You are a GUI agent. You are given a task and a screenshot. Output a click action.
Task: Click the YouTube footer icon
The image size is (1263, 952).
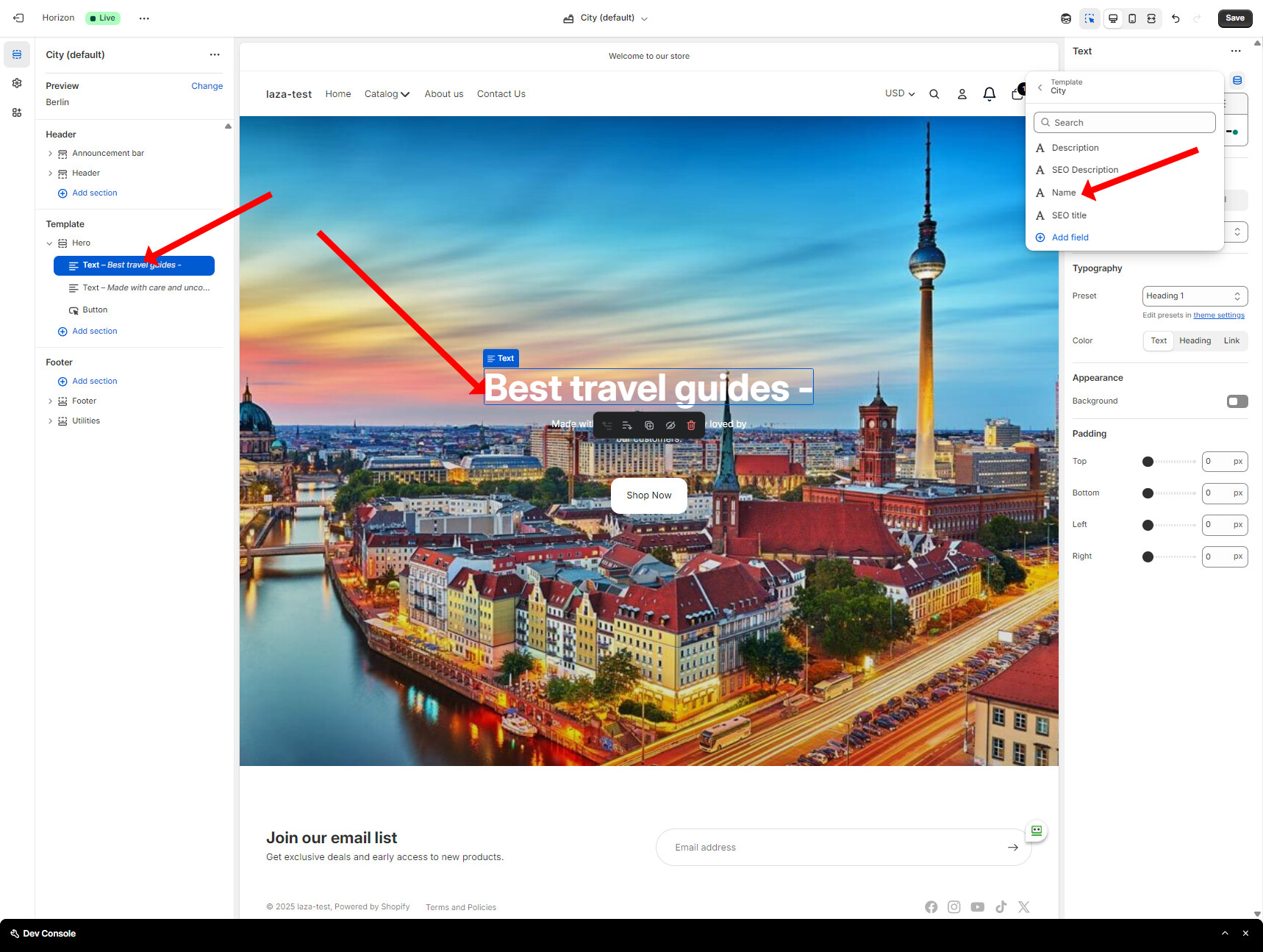(977, 907)
